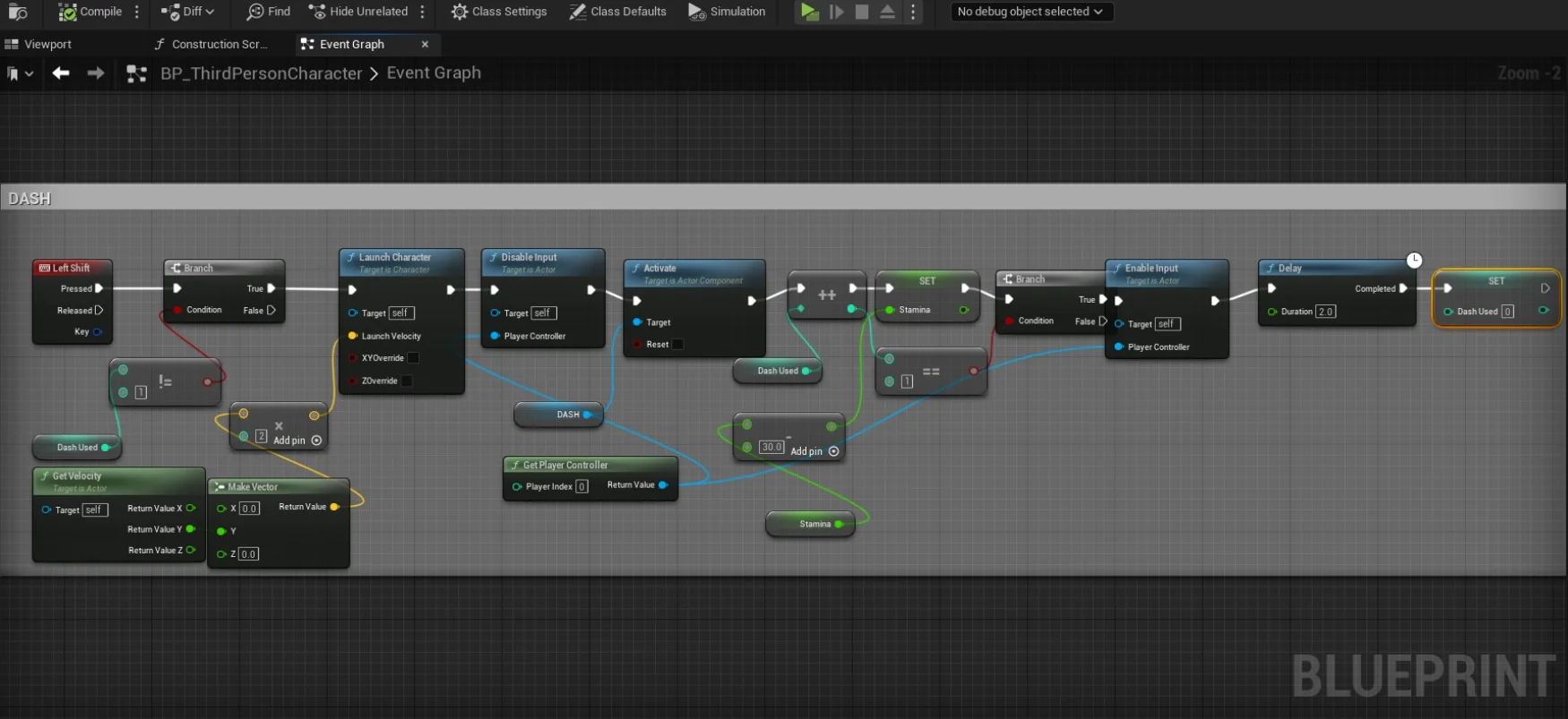Toggle XYOverride checkbox on Launch Character
This screenshot has width=1568, height=719.
(x=413, y=357)
